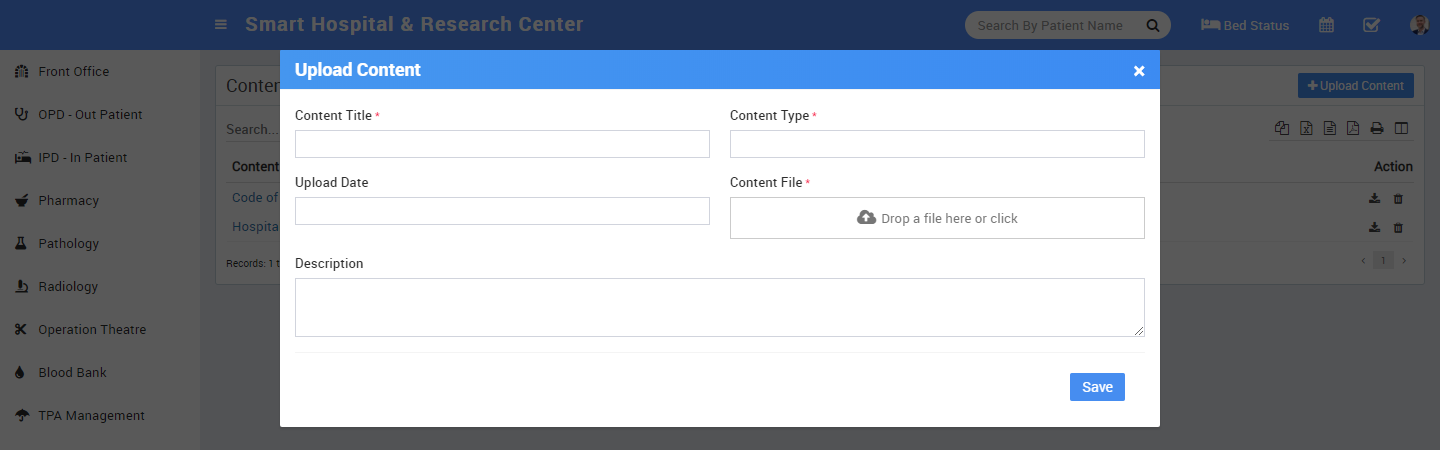
Task: Export the table to PDF
Action: click(x=1353, y=128)
